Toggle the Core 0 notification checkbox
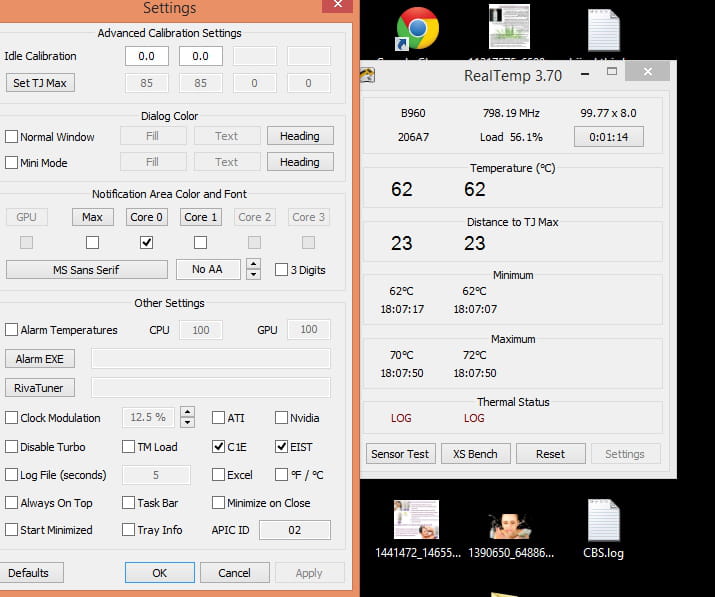Image resolution: width=715 pixels, height=597 pixels. click(146, 242)
